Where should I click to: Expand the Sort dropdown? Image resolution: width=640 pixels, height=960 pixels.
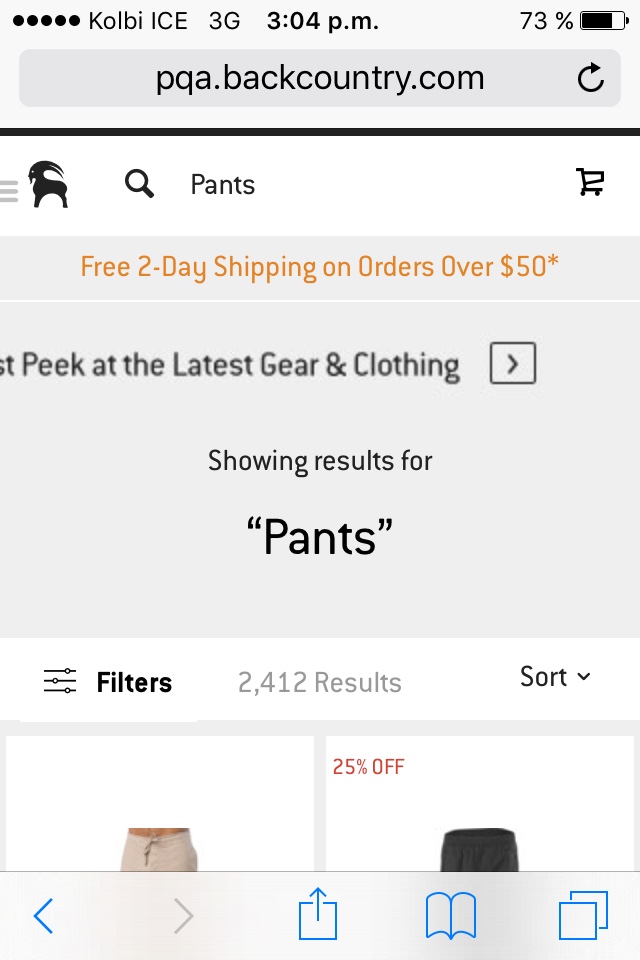click(555, 677)
